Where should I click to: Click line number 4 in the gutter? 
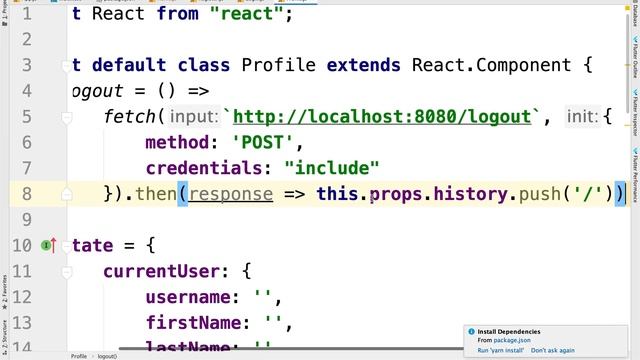point(27,91)
